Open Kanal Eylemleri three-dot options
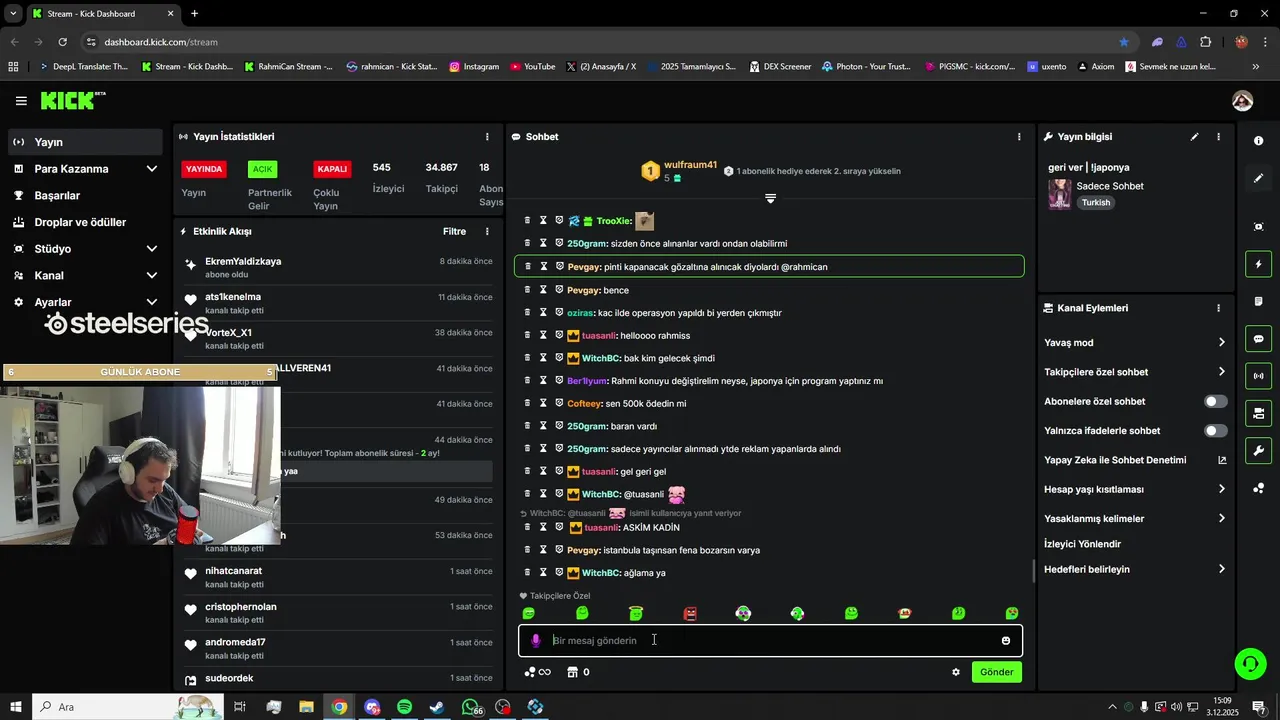Screen dimensions: 1280x720 (x=1218, y=308)
